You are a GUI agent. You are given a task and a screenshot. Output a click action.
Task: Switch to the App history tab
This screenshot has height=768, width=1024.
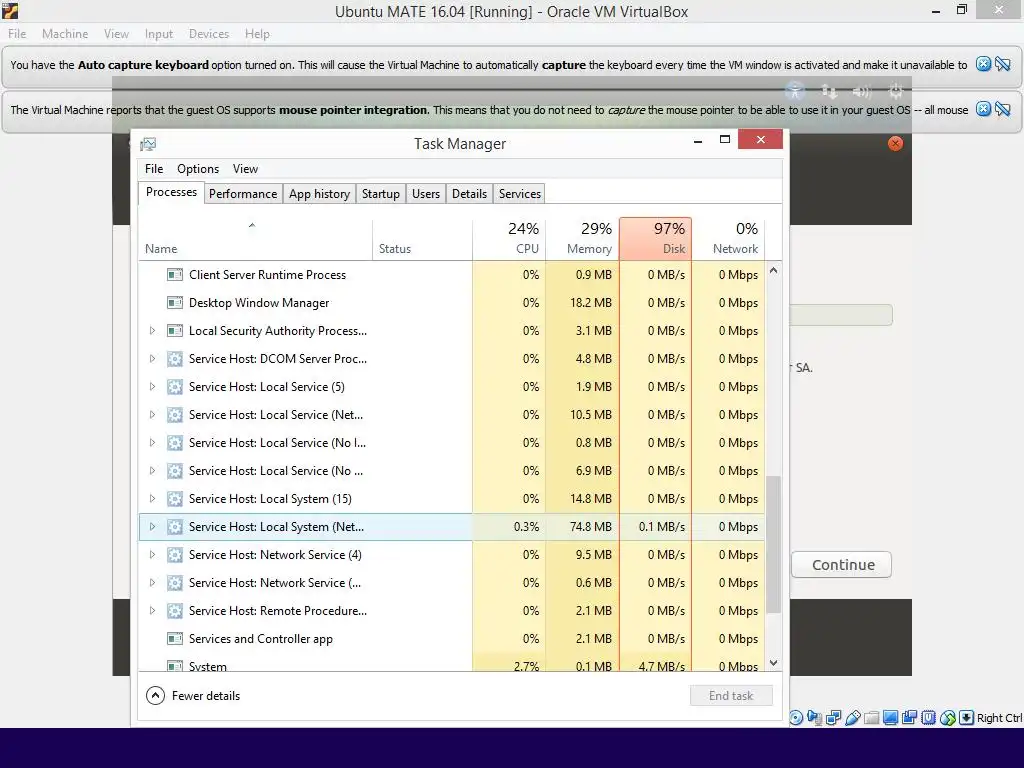pos(319,194)
